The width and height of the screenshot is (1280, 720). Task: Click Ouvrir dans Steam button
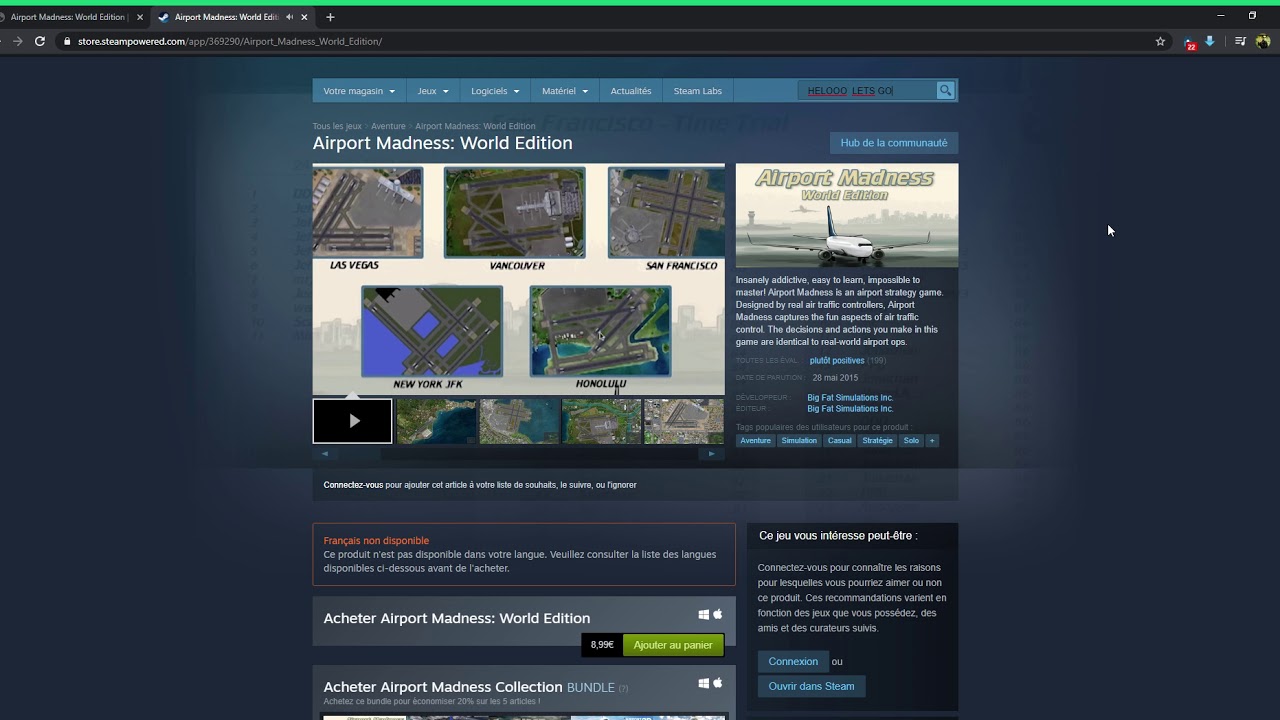pos(811,686)
